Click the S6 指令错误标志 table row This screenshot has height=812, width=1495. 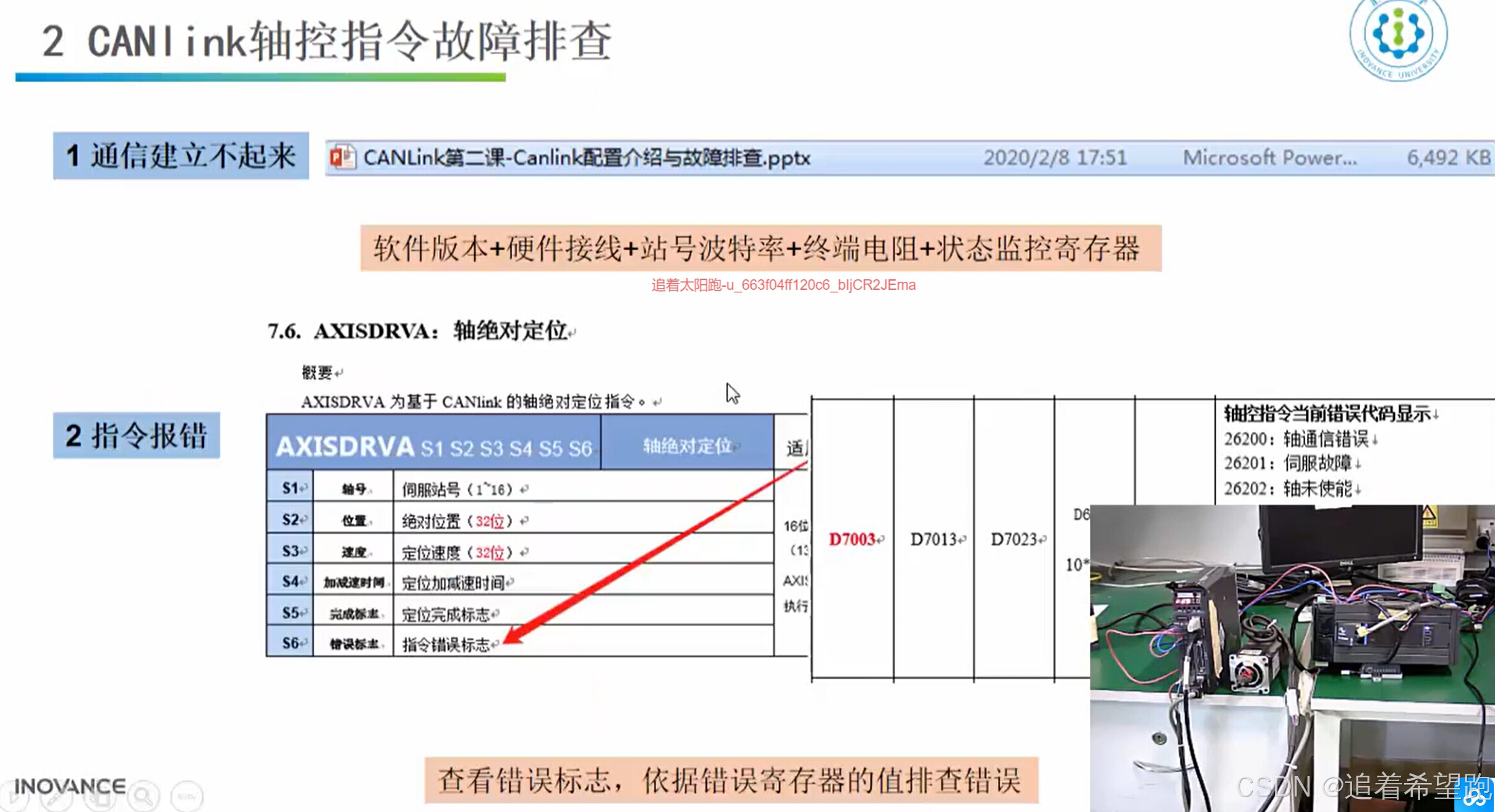[519, 643]
